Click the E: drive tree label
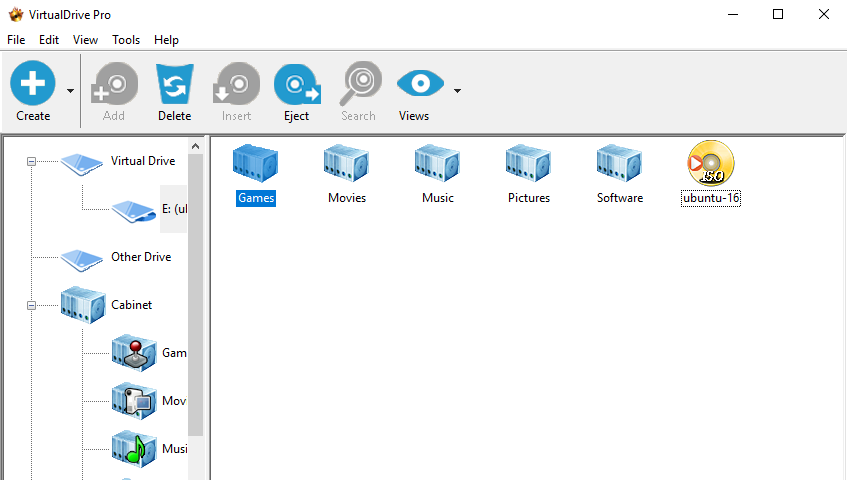The width and height of the screenshot is (847, 480). click(174, 209)
